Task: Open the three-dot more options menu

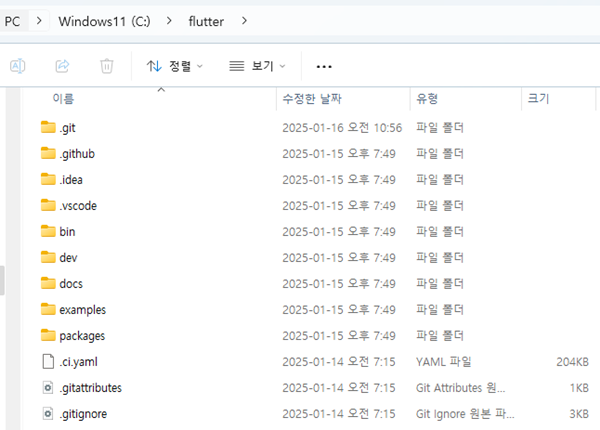Action: 324,67
